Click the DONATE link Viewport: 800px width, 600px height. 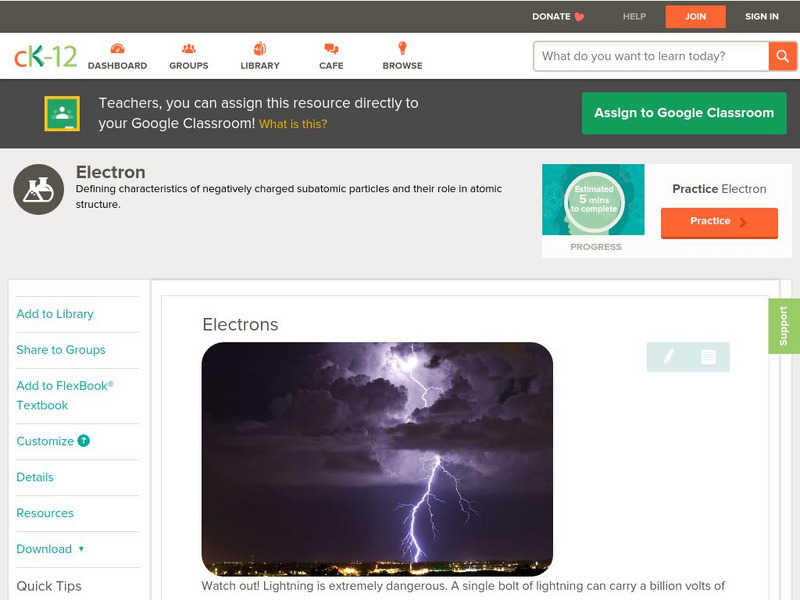pos(551,16)
